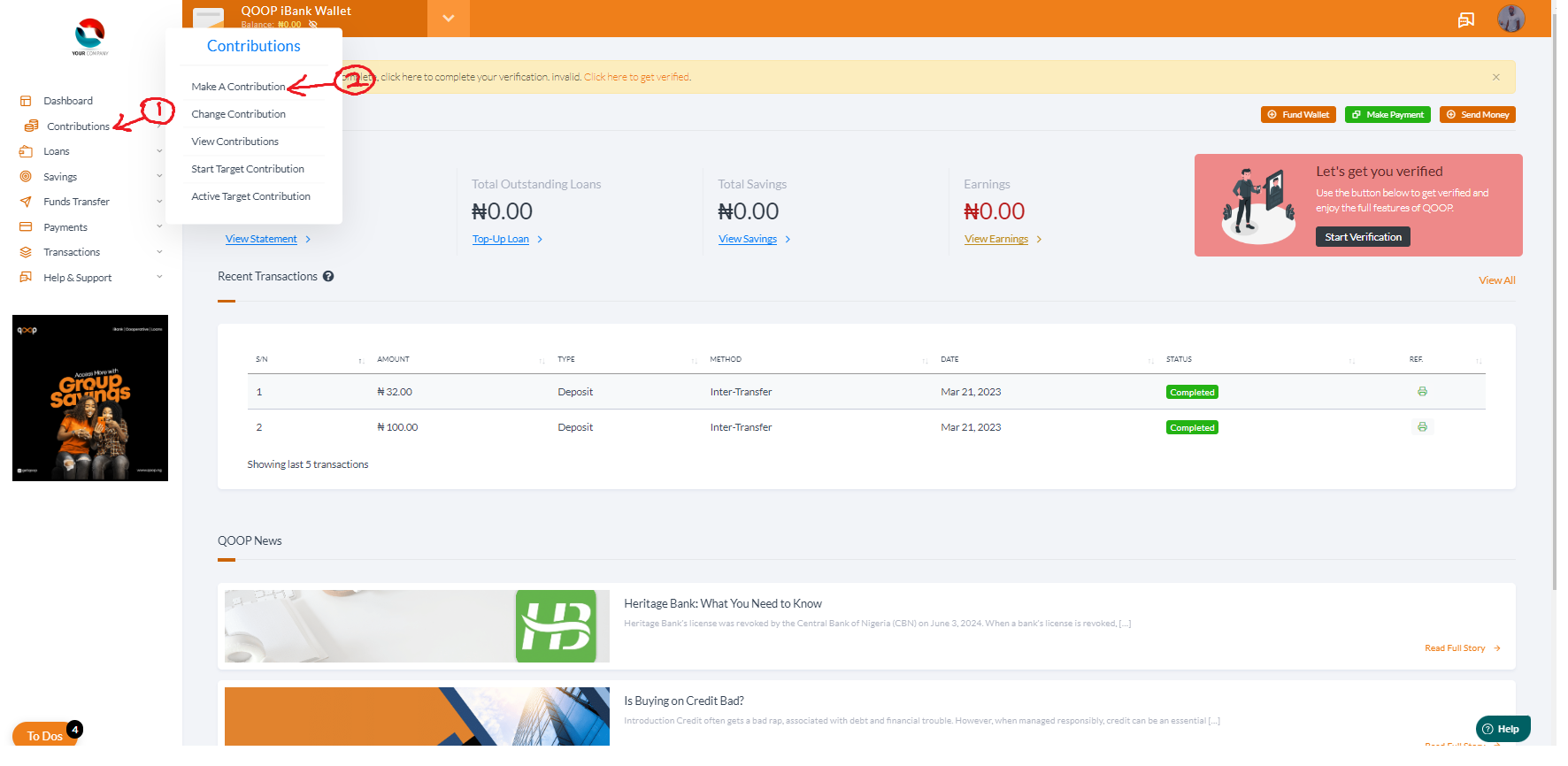Dismiss the verification warning banner
Screen dimensions: 1568x766
click(1496, 77)
